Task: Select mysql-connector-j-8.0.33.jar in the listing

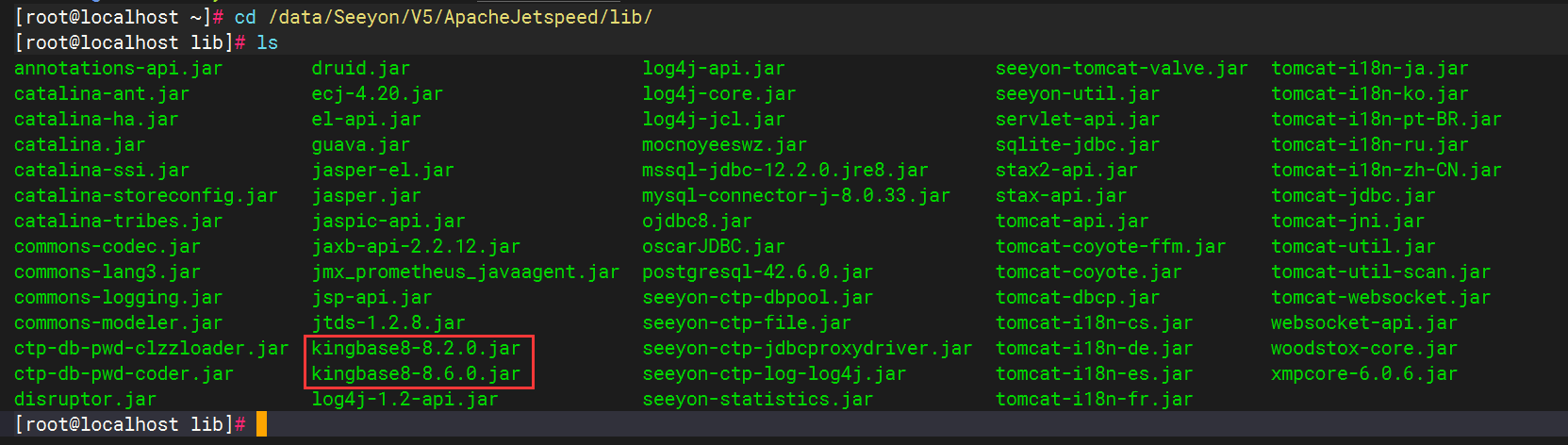Action: point(796,196)
